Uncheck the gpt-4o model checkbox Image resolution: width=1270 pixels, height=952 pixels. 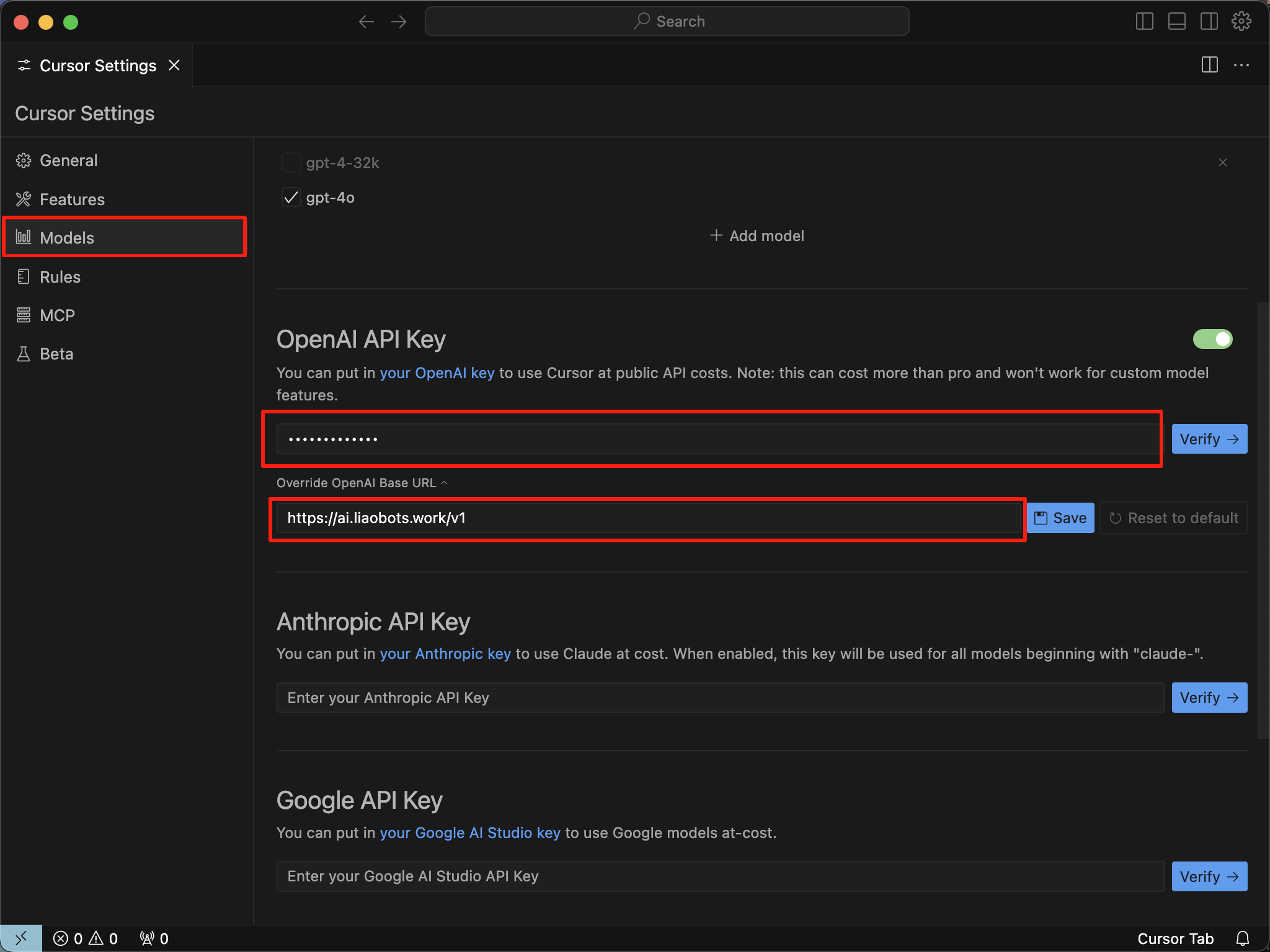click(x=291, y=198)
